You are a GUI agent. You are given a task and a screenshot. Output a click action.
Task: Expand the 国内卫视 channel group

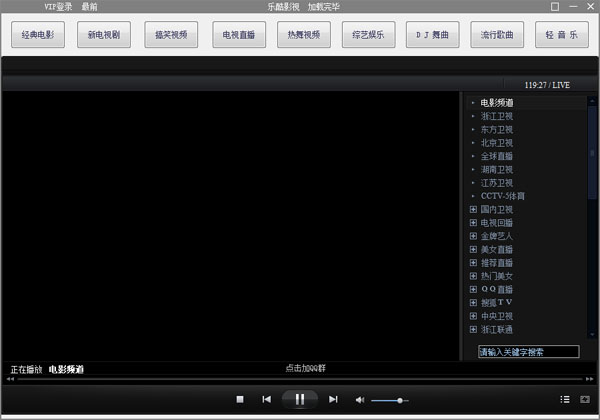[473, 209]
